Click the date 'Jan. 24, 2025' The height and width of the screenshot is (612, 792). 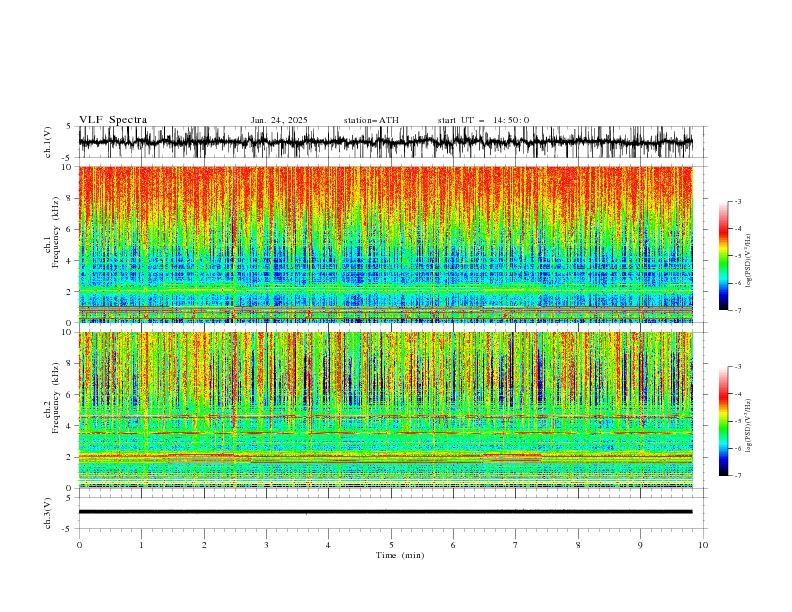[x=279, y=120]
